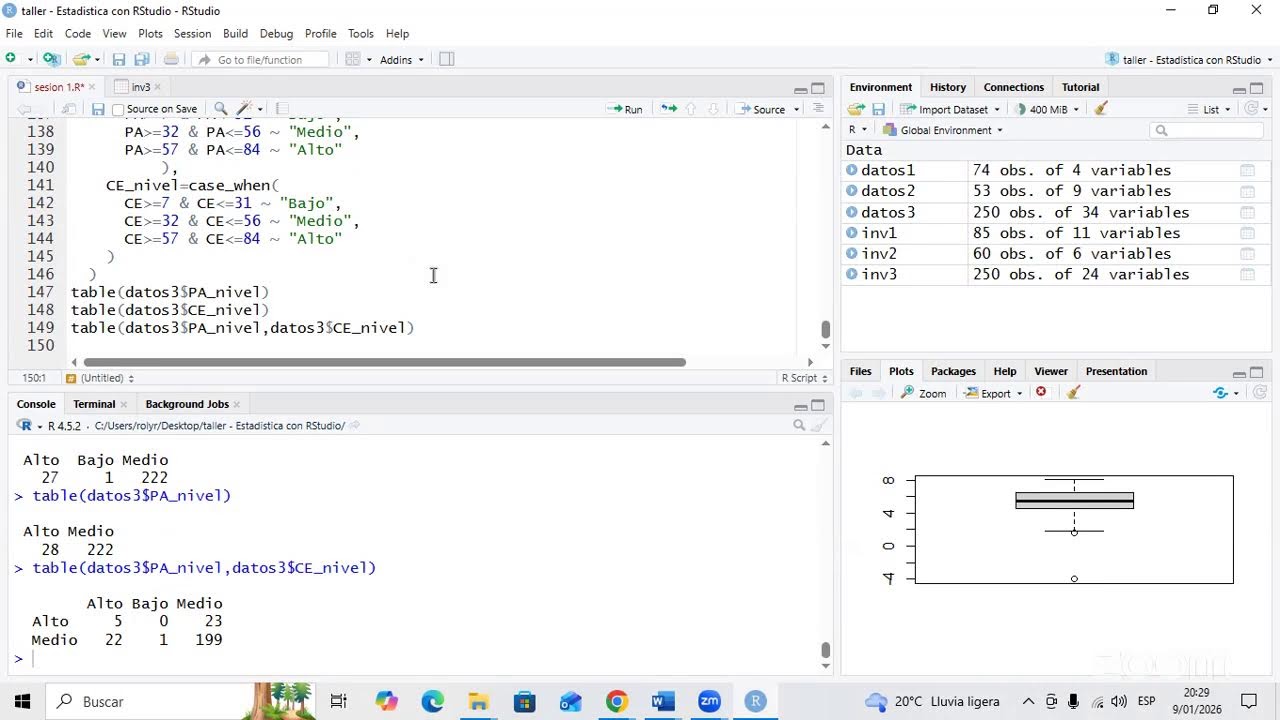The height and width of the screenshot is (720, 1280).
Task: Toggle the Source on Save checkbox
Action: (x=118, y=109)
